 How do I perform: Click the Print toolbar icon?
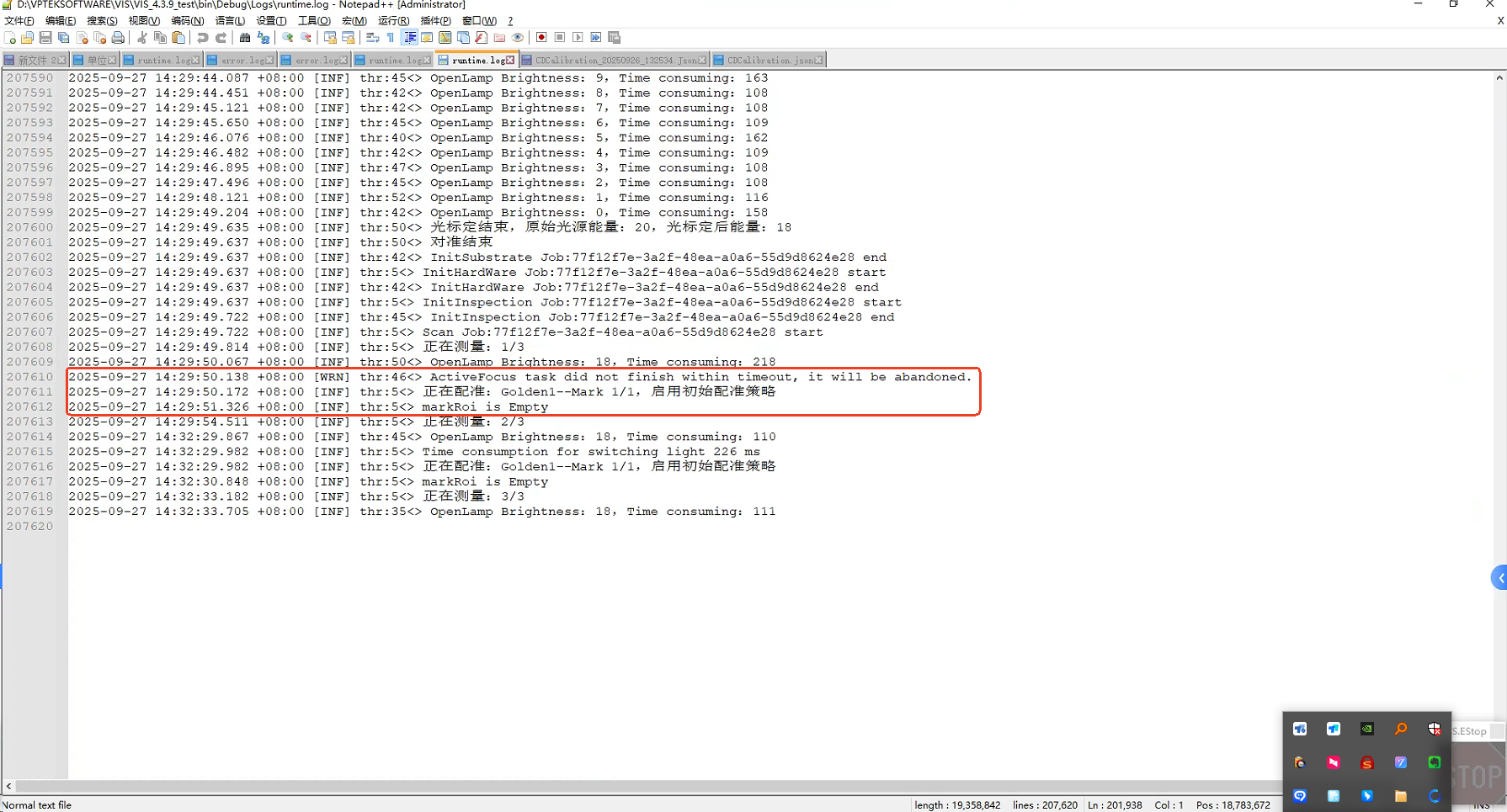click(x=118, y=38)
